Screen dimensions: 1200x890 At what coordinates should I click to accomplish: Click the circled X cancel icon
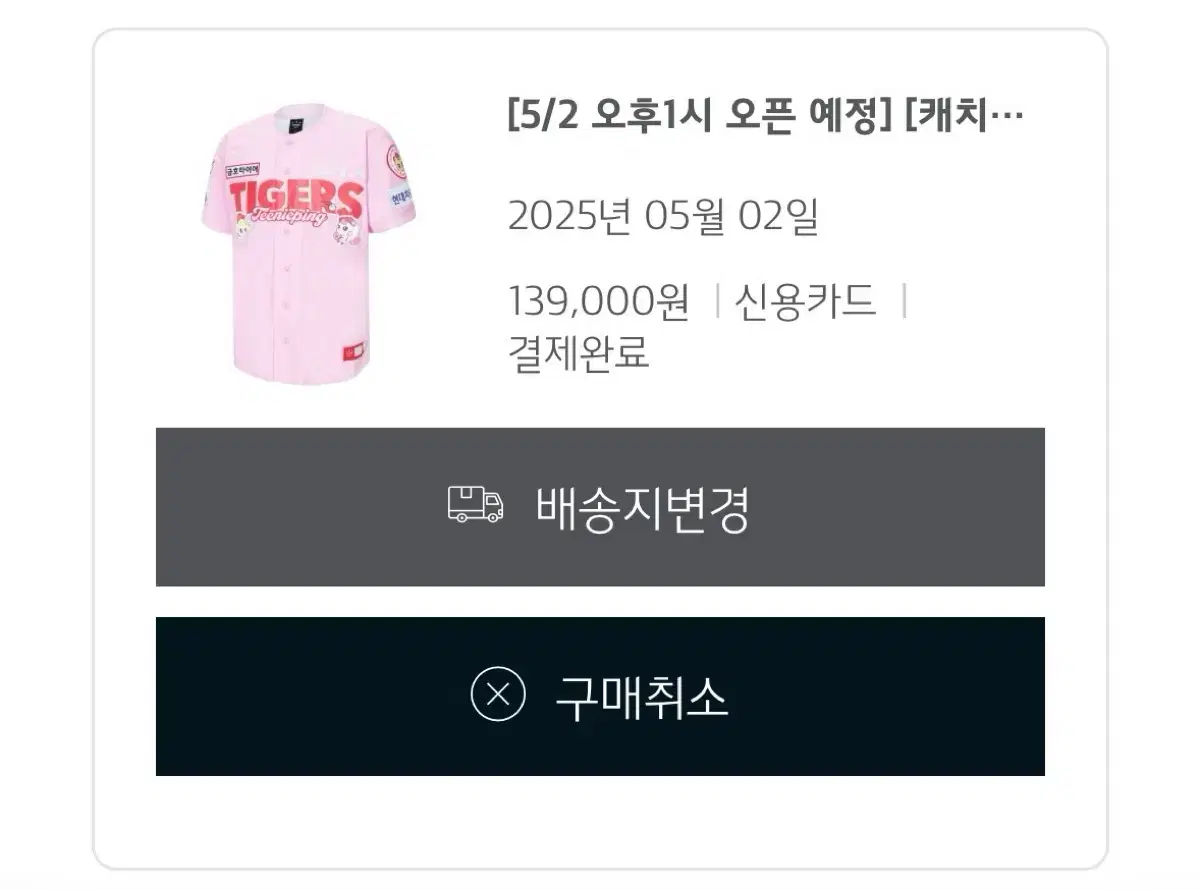tap(498, 694)
